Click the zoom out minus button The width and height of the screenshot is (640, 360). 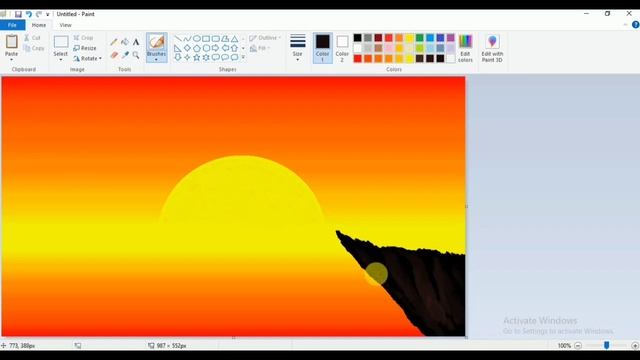coord(578,345)
